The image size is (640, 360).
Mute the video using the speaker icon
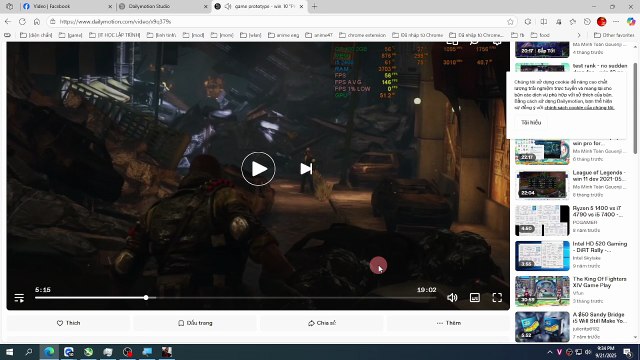coord(452,298)
